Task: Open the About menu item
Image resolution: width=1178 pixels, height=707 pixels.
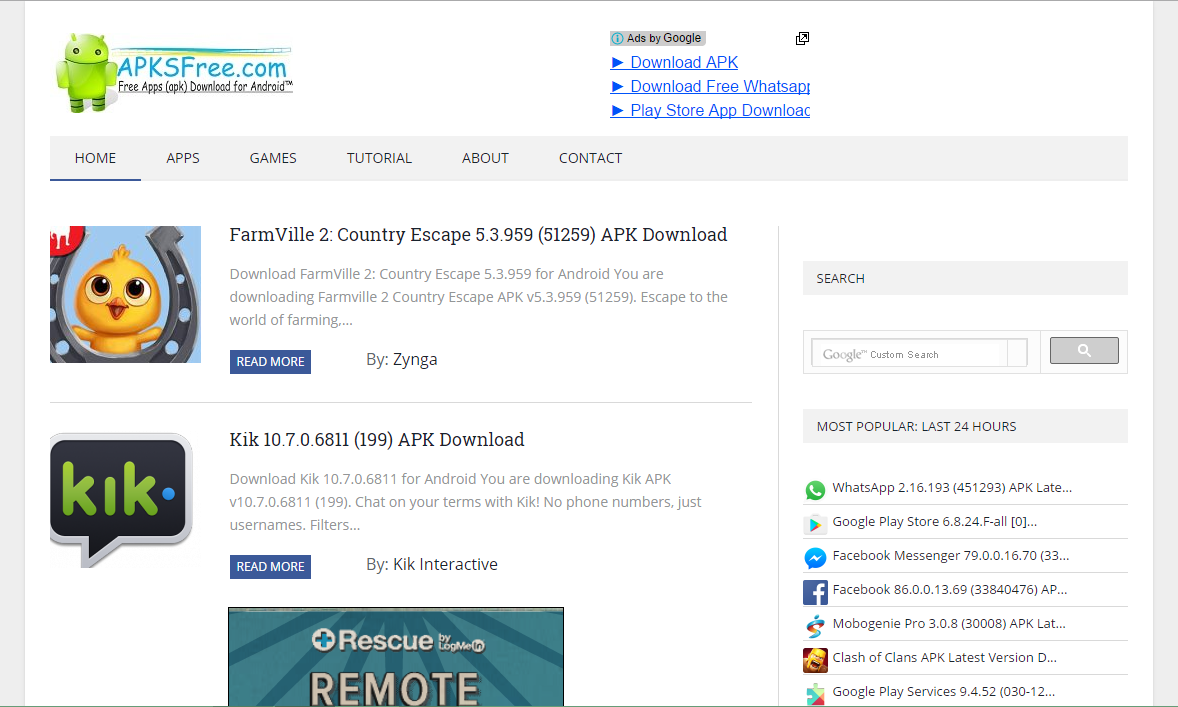Action: point(485,159)
